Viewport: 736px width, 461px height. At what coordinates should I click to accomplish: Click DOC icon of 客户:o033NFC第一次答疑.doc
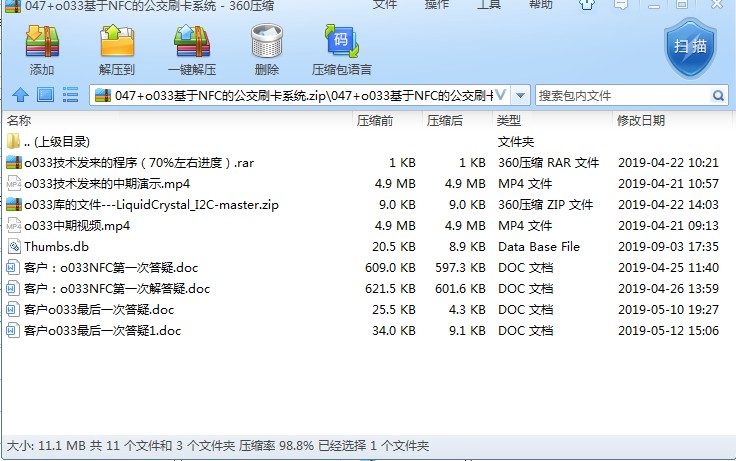pos(13,268)
